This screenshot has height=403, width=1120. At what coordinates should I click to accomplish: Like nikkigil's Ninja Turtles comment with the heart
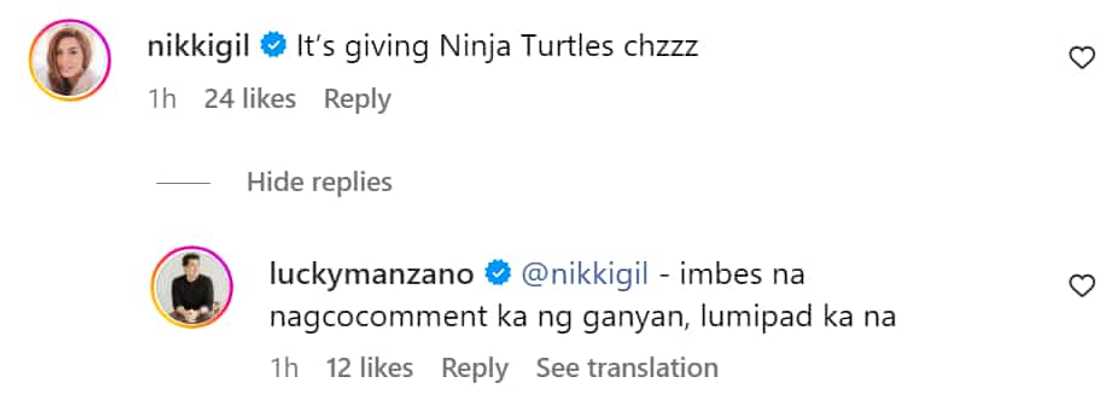click(1082, 59)
